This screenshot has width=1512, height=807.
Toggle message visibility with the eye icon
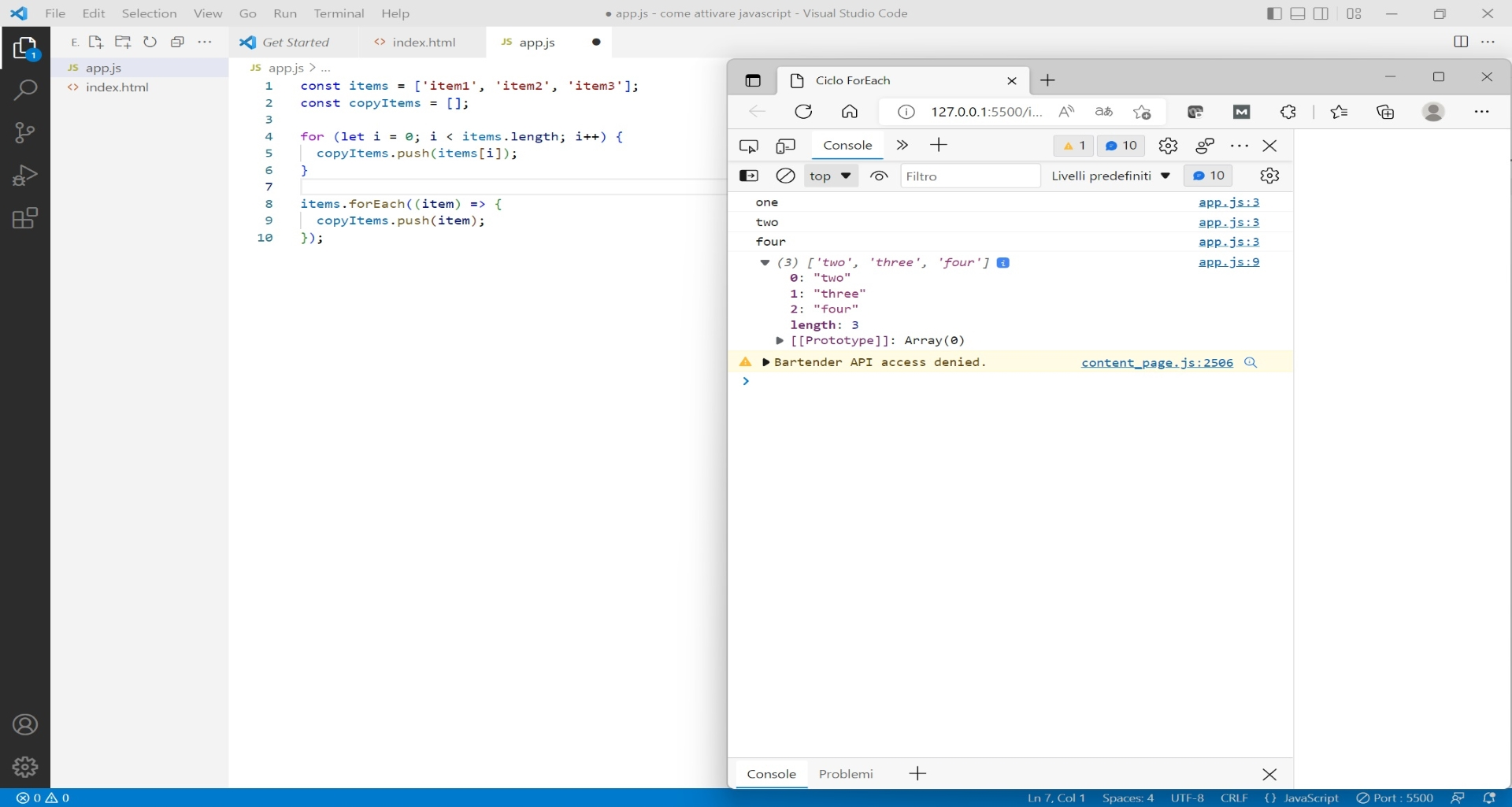879,176
